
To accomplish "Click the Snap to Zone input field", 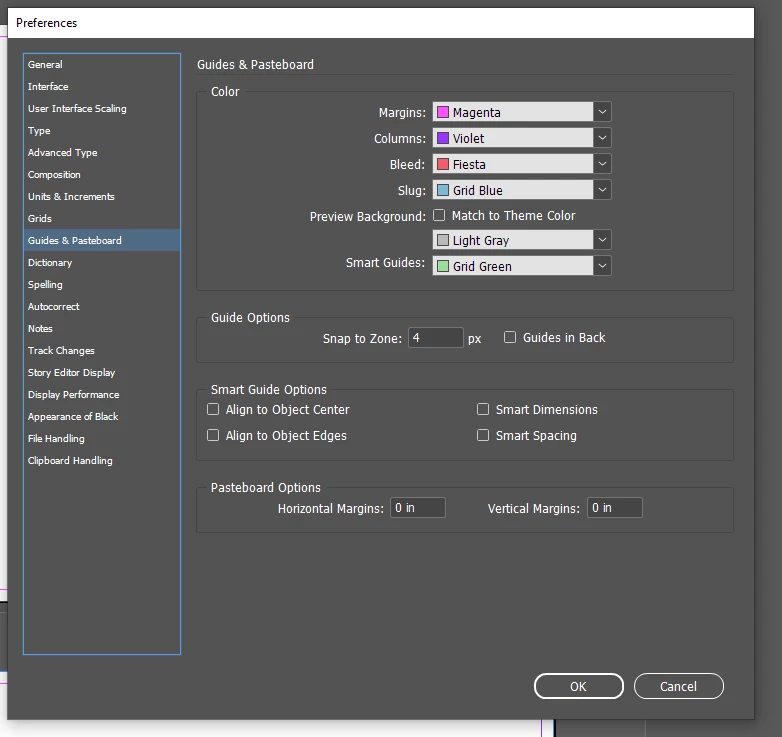I will (x=435, y=338).
